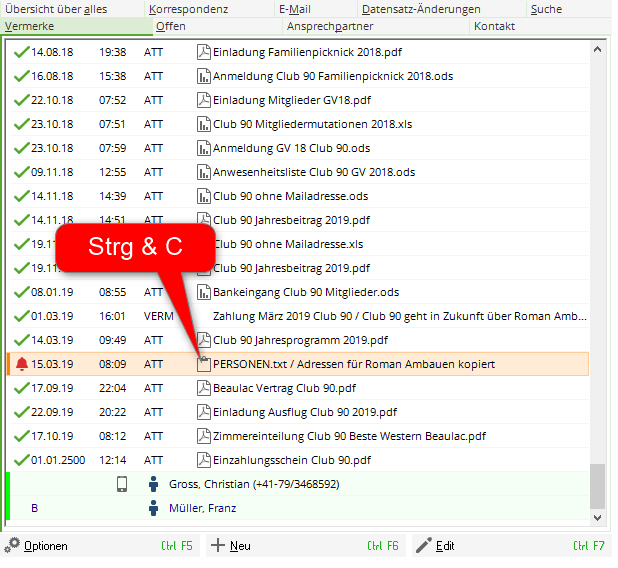Click the Edit button with pencil

tap(435, 546)
